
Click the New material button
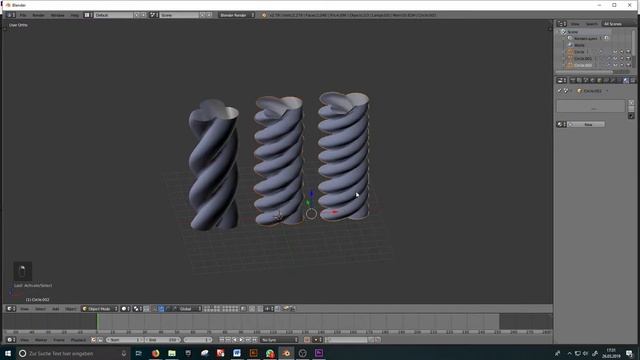pyautogui.click(x=587, y=124)
